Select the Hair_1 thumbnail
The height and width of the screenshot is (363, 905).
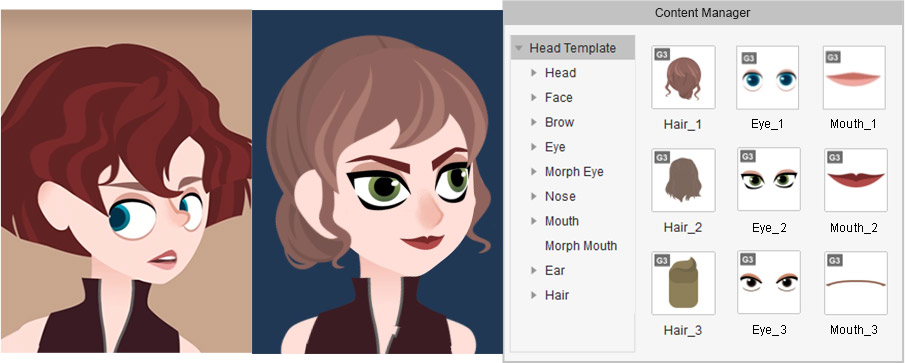pyautogui.click(x=683, y=77)
